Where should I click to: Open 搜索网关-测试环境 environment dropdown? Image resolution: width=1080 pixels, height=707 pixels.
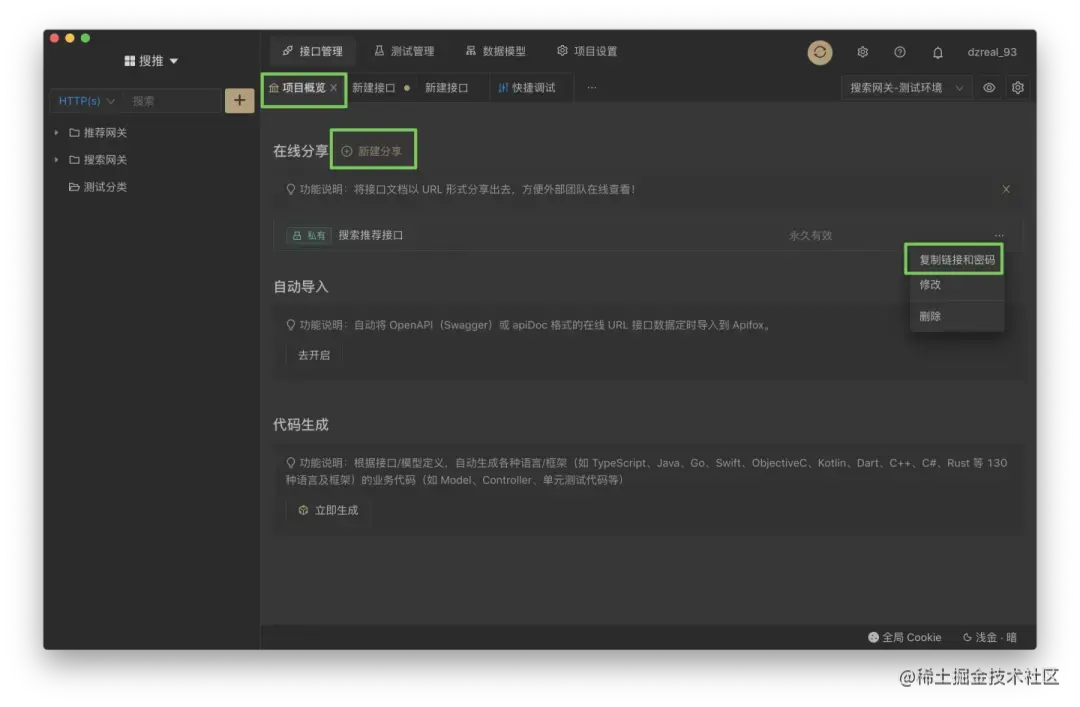(x=906, y=88)
